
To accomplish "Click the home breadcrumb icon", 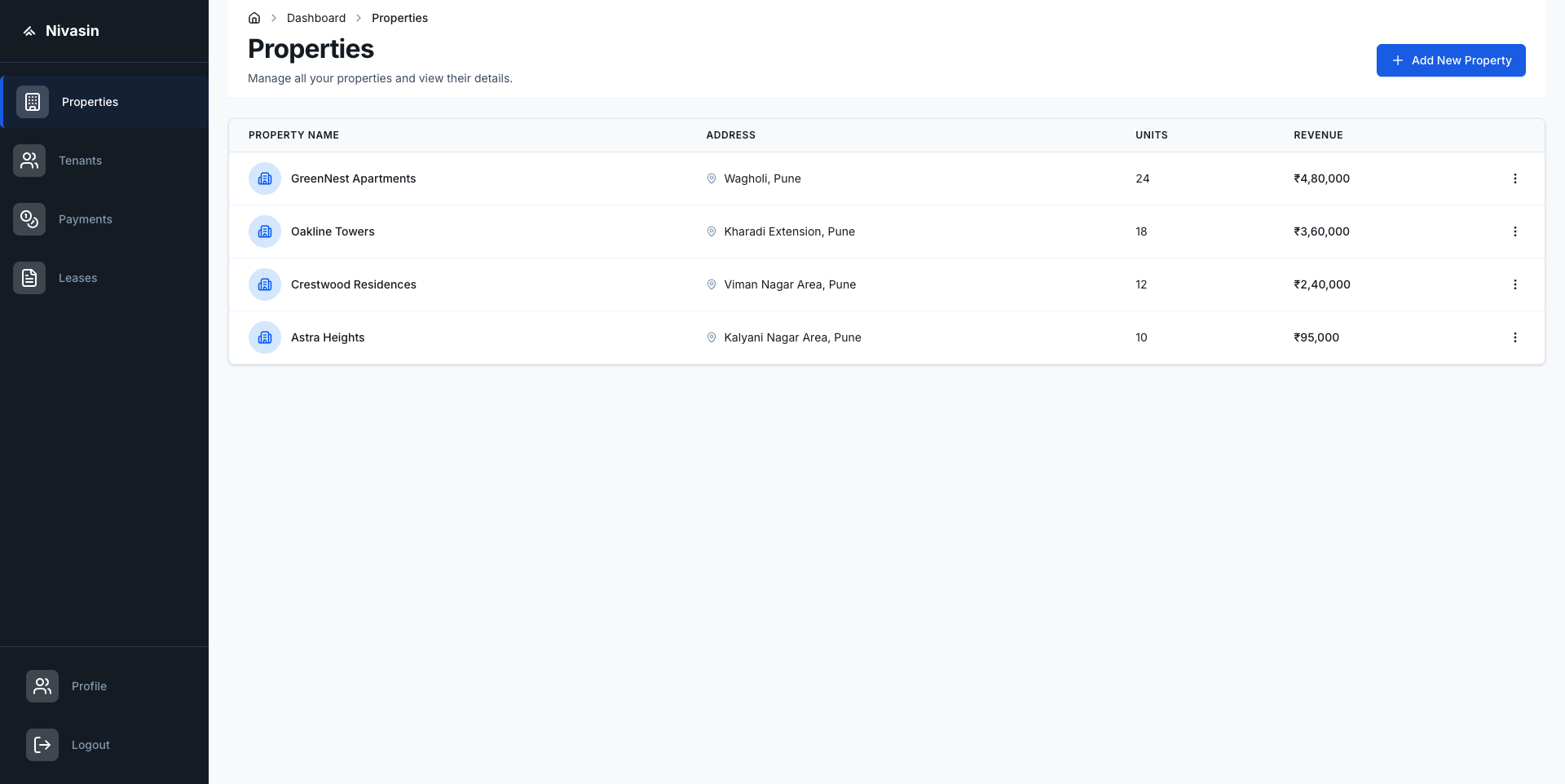I will coord(253,17).
